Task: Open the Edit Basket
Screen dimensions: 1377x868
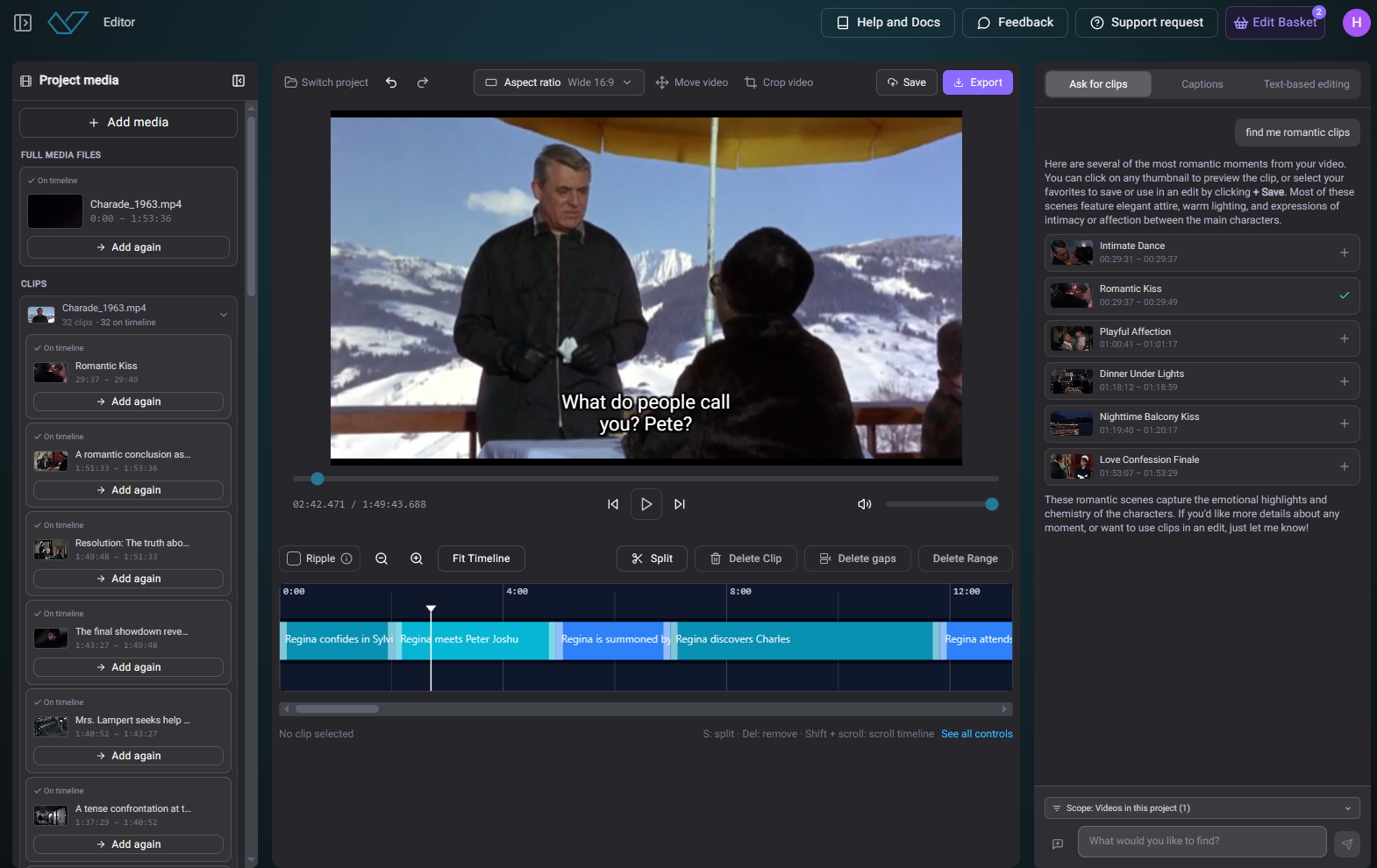Action: [1275, 23]
